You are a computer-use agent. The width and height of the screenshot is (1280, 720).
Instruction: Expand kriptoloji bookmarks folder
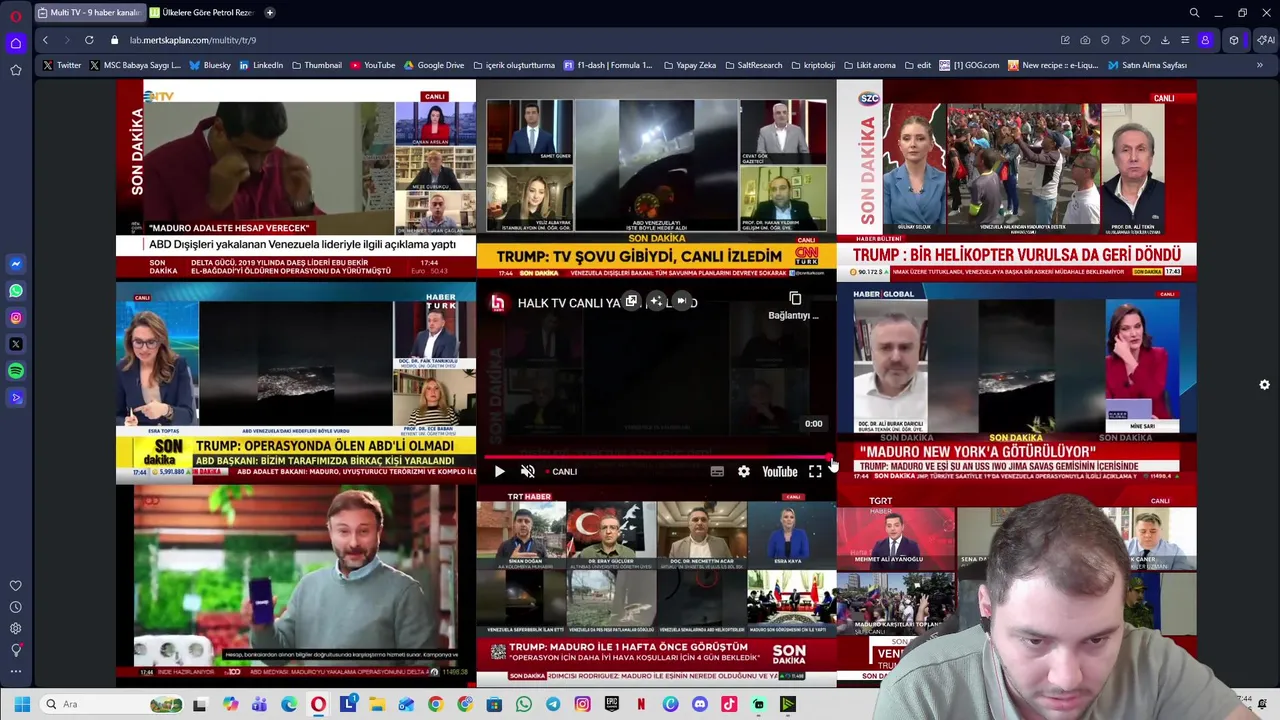click(812, 65)
